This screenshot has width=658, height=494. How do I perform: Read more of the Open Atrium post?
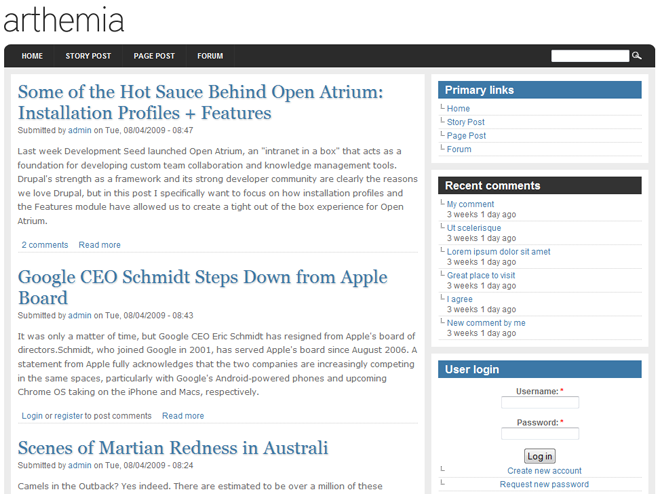(x=99, y=245)
